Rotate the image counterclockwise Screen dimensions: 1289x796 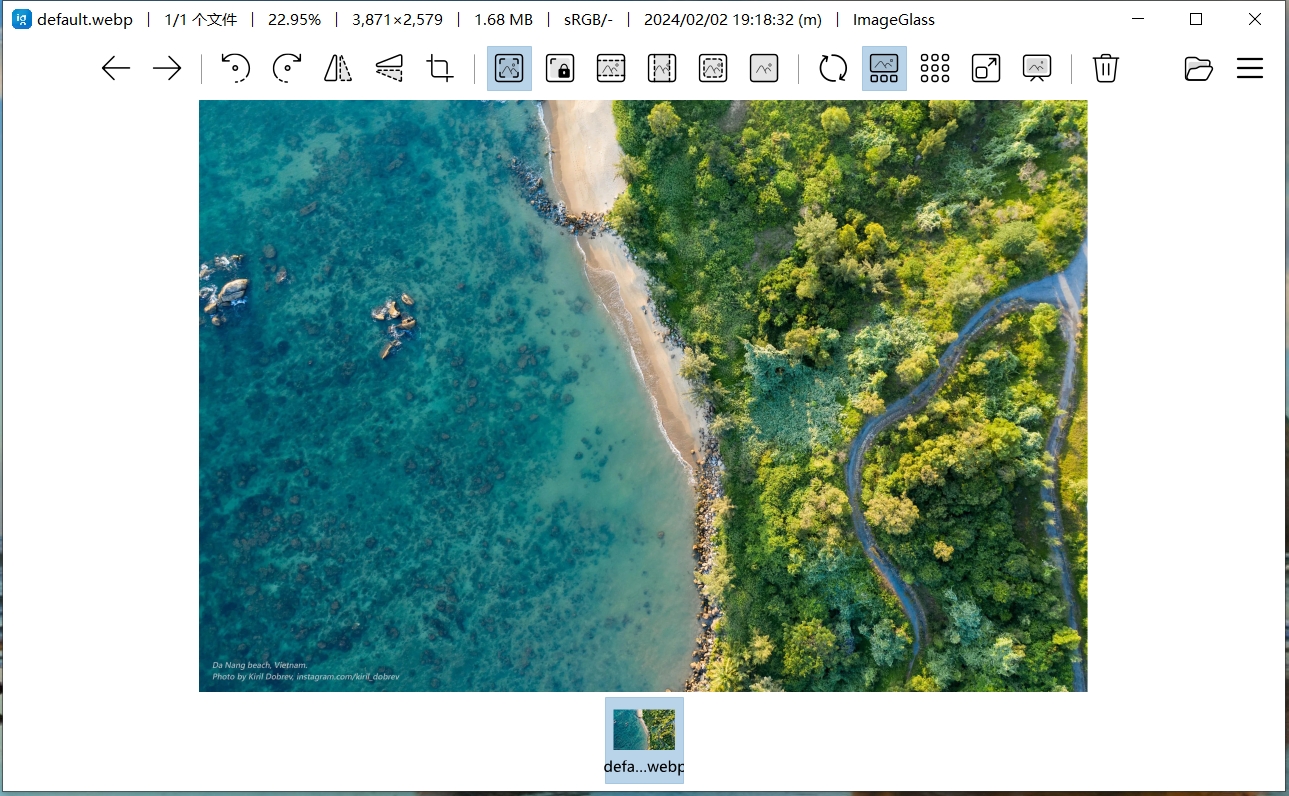(235, 68)
